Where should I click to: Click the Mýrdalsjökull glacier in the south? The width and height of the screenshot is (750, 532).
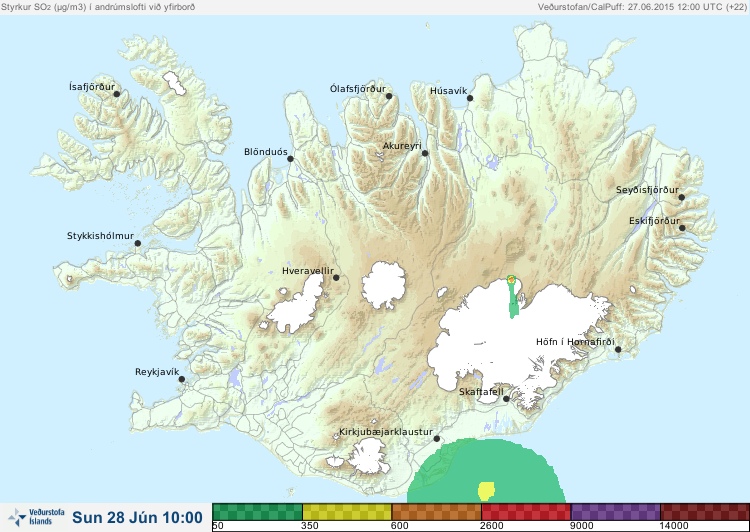point(367,457)
